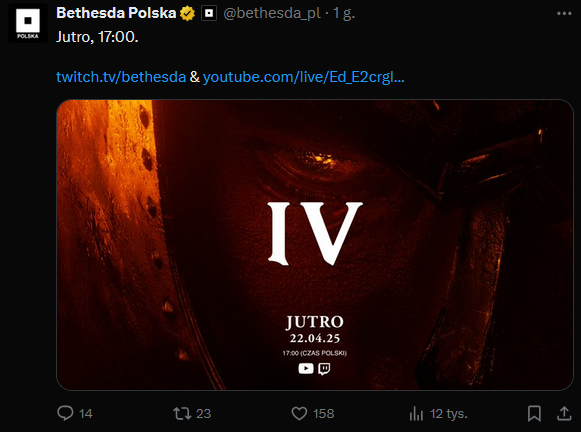Open the Bethesda Polska profile avatar
Viewport: 581px width, 432px height.
point(28,23)
